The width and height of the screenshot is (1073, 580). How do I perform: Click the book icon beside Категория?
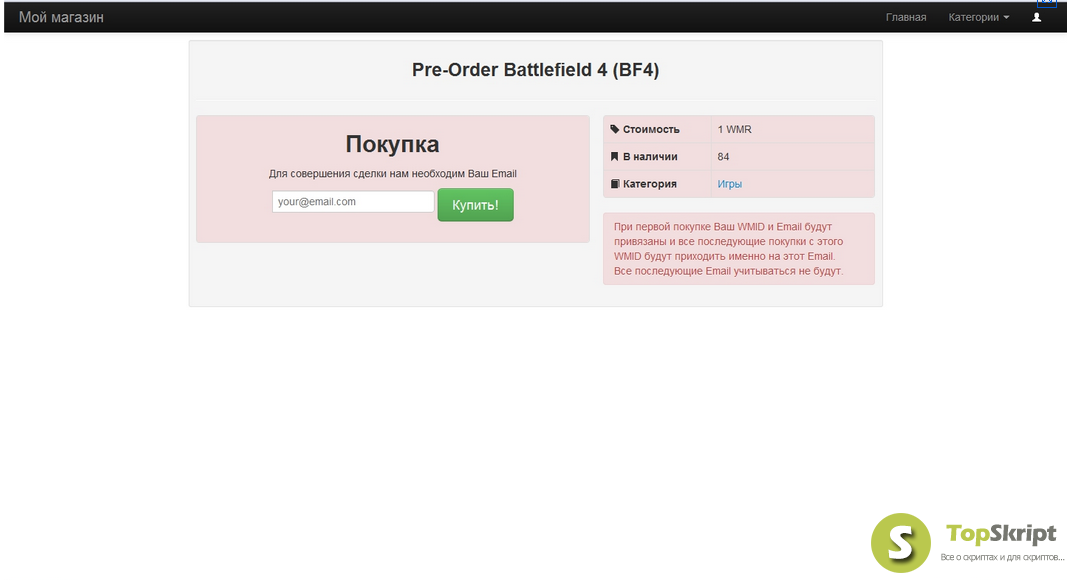coord(615,184)
